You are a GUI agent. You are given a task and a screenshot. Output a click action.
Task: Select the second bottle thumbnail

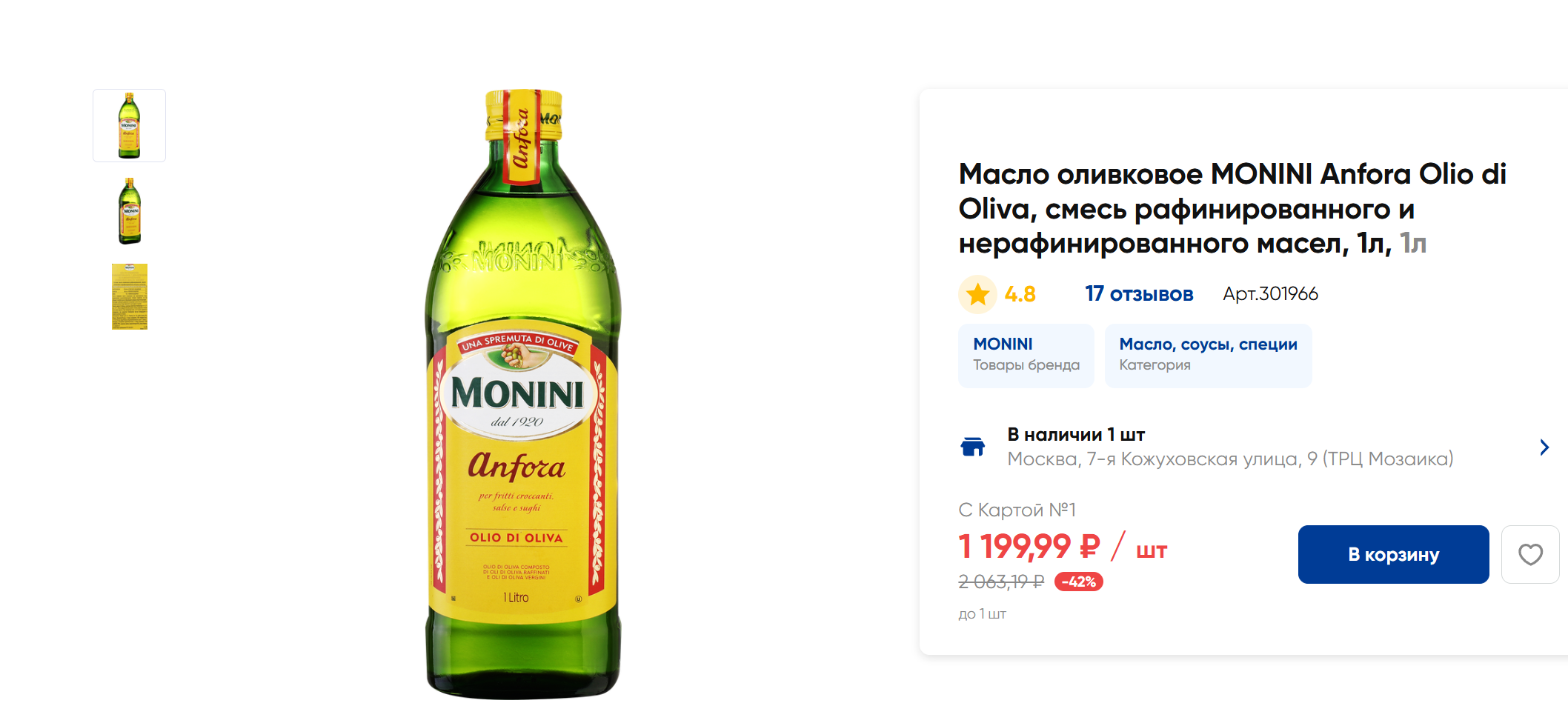coord(130,211)
